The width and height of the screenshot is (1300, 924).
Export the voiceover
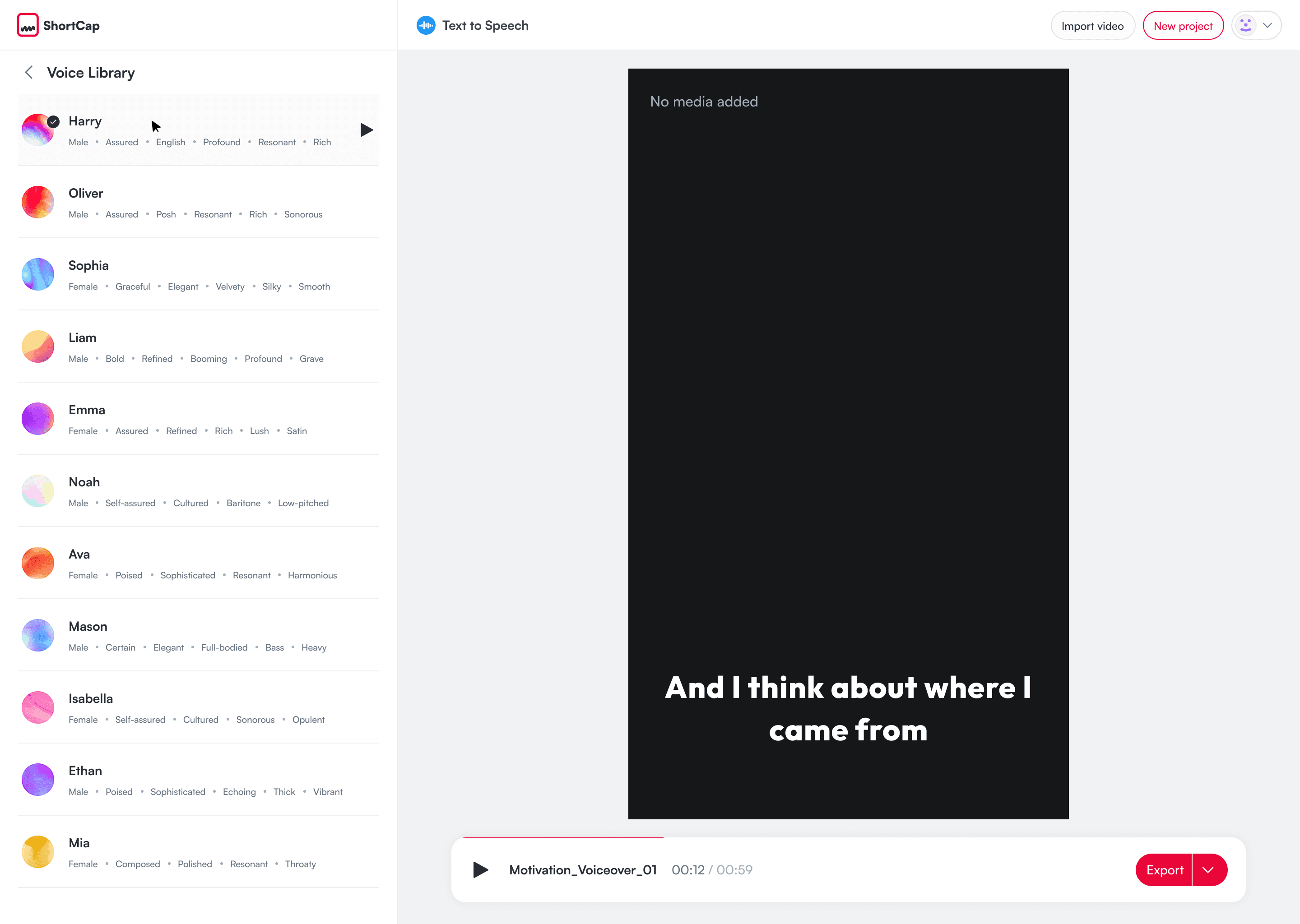point(1164,870)
